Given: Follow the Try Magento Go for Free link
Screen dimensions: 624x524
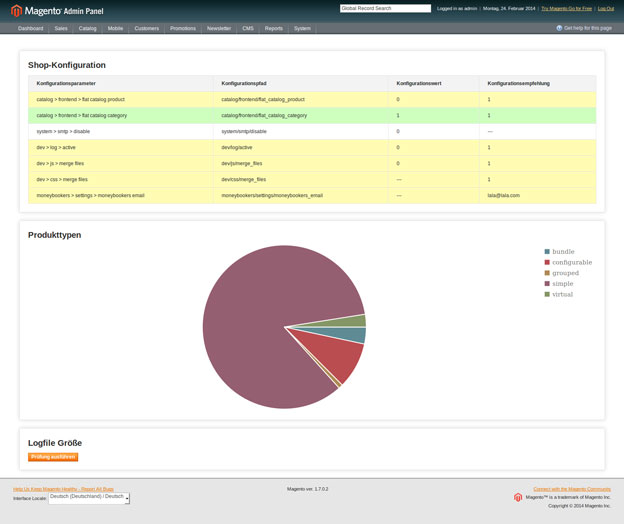Looking at the screenshot, I should 566,8.
